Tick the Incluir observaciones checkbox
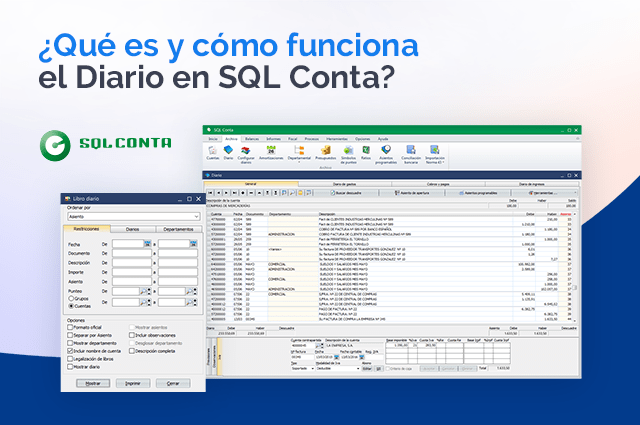The width and height of the screenshot is (640, 425). coord(131,335)
